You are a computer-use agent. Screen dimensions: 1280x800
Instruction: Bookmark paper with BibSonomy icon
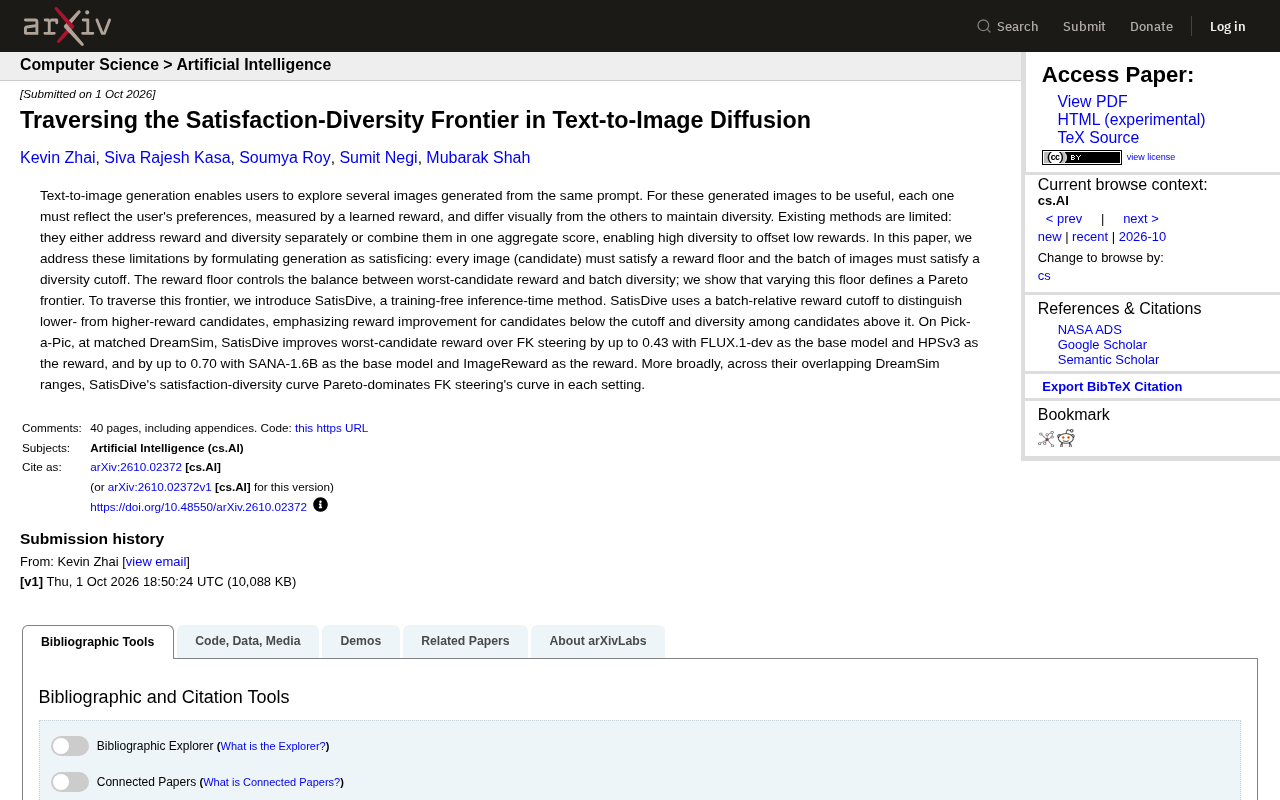1046,438
